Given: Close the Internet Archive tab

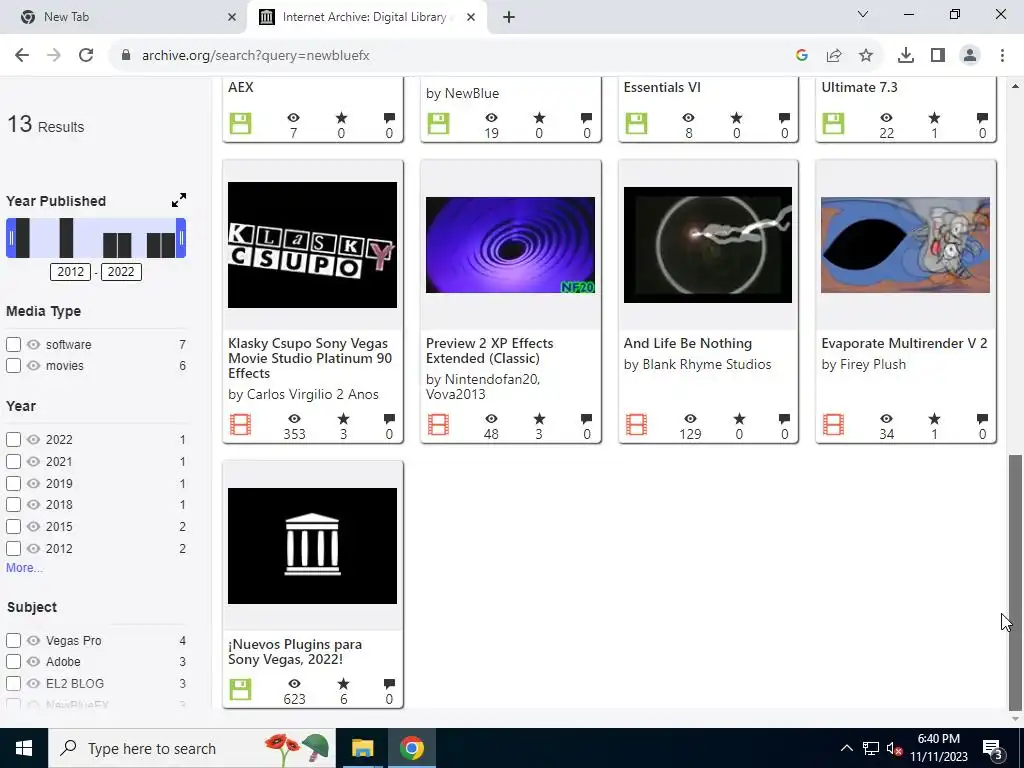Looking at the screenshot, I should tap(471, 17).
